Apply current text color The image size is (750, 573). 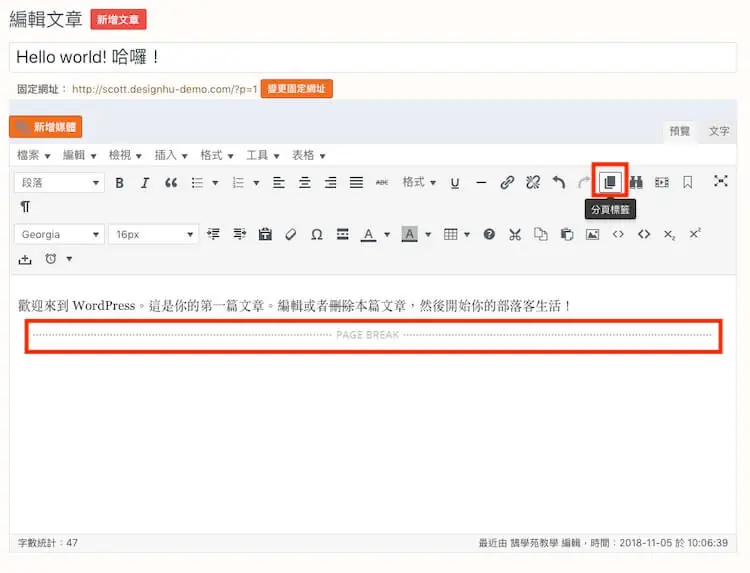tap(368, 234)
